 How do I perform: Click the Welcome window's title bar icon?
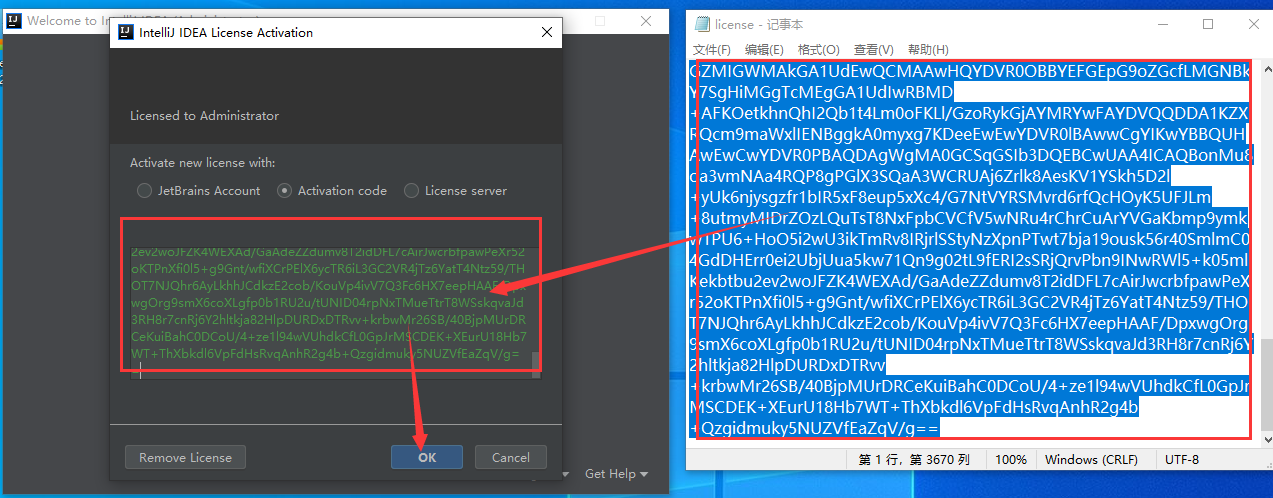tap(13, 20)
